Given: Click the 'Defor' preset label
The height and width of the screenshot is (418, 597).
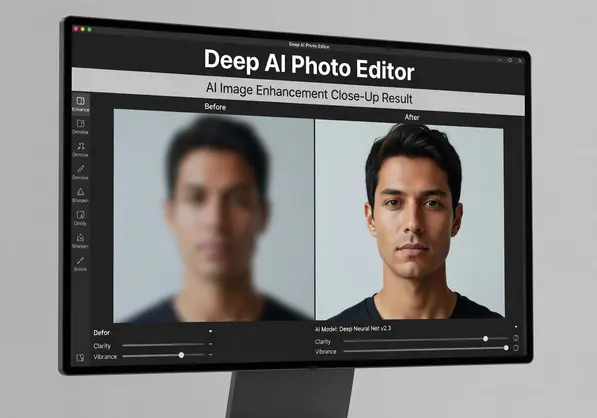Looking at the screenshot, I should point(102,333).
